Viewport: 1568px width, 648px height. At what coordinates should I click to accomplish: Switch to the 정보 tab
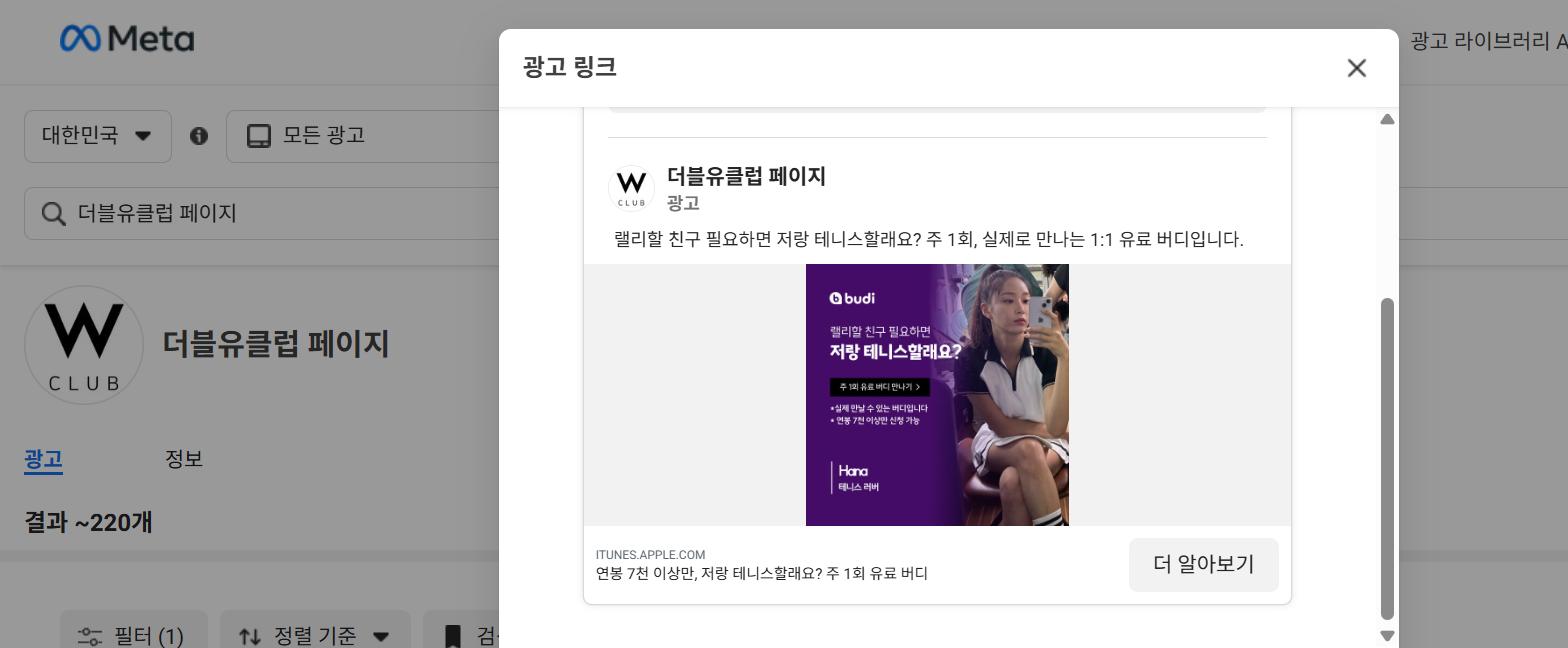click(184, 459)
